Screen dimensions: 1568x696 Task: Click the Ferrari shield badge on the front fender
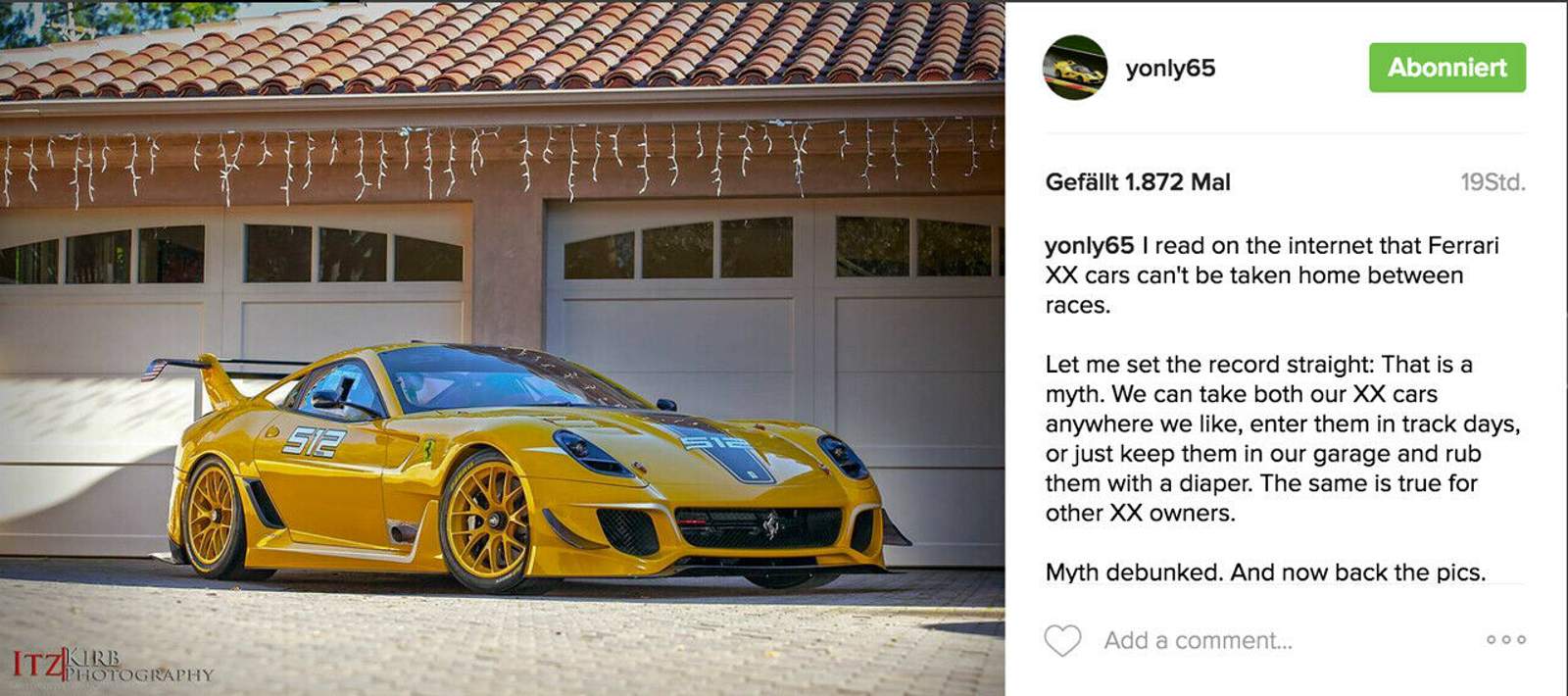coord(428,449)
